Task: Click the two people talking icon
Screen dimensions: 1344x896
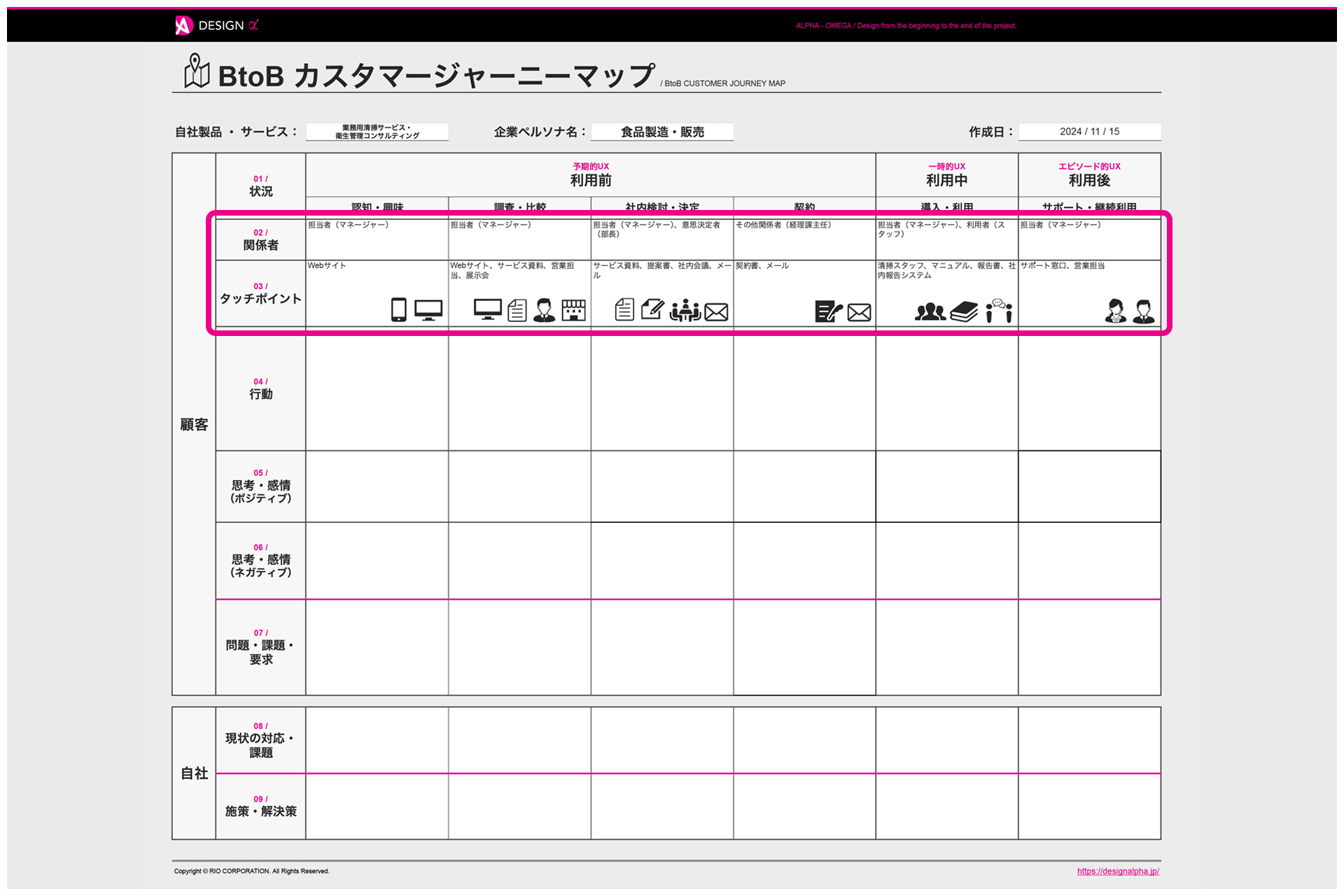Action: point(999,310)
